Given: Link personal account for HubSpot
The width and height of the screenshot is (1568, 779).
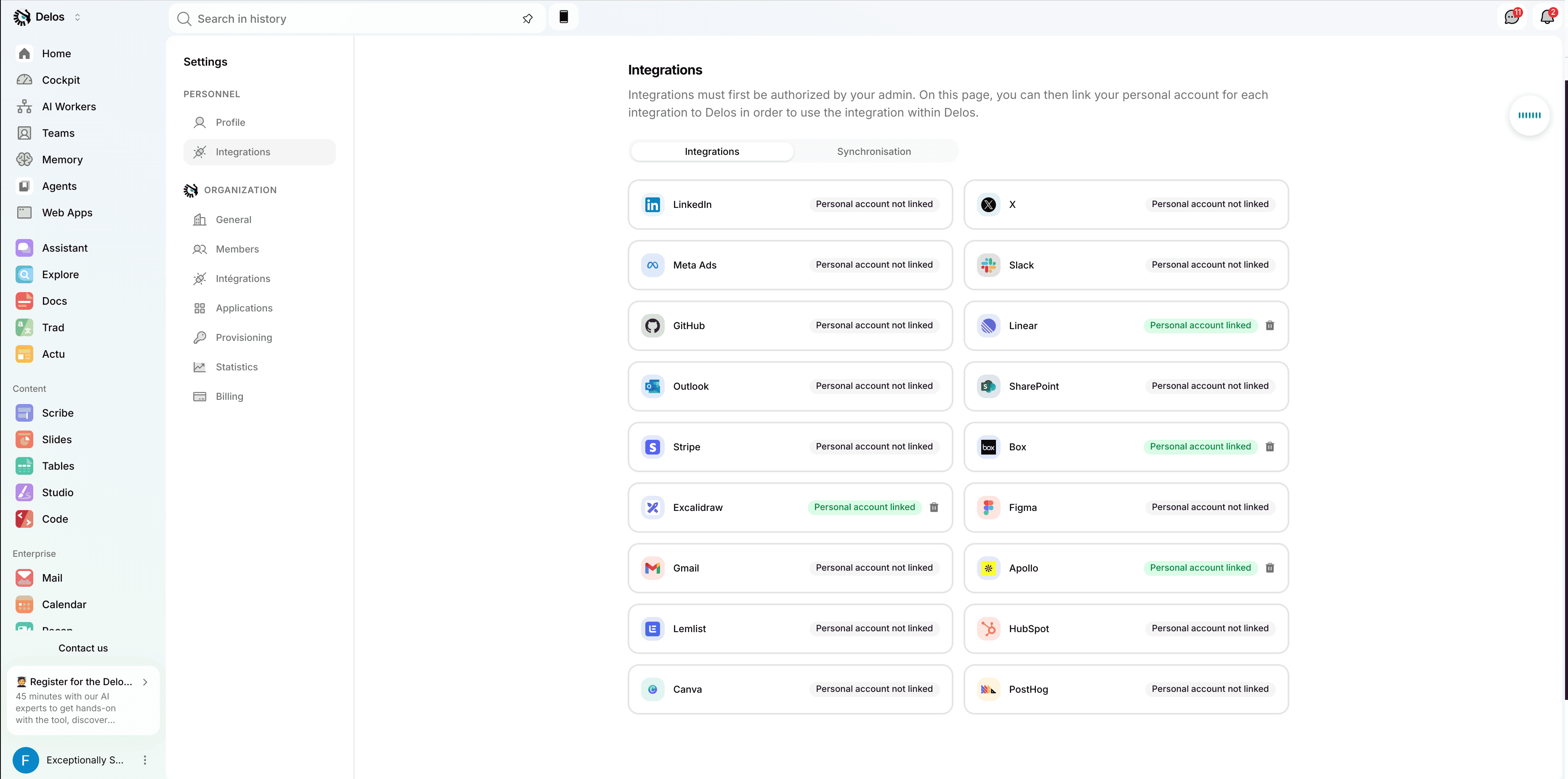Looking at the screenshot, I should click(x=1210, y=629).
